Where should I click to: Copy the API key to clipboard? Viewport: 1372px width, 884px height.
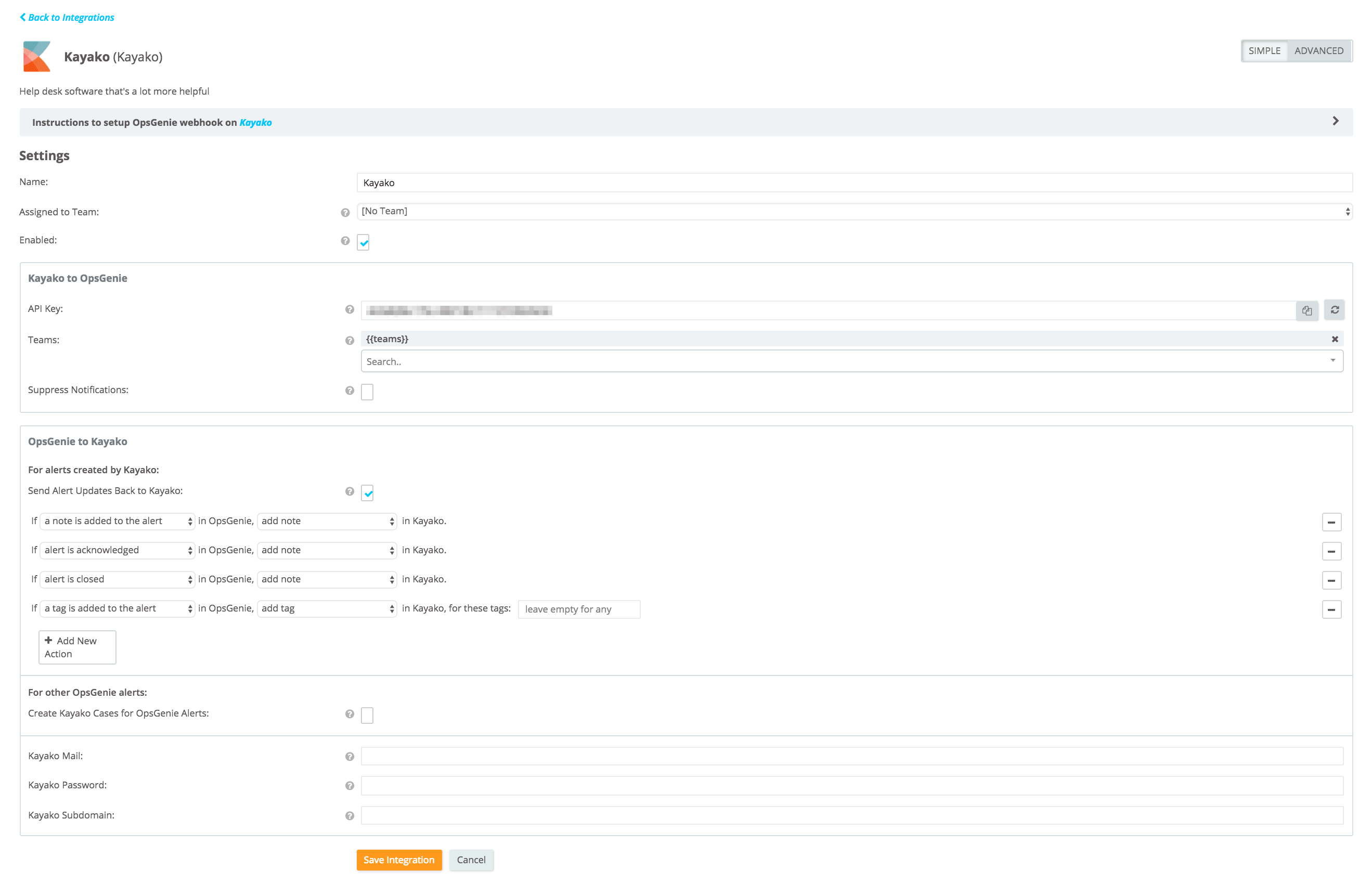click(x=1306, y=310)
